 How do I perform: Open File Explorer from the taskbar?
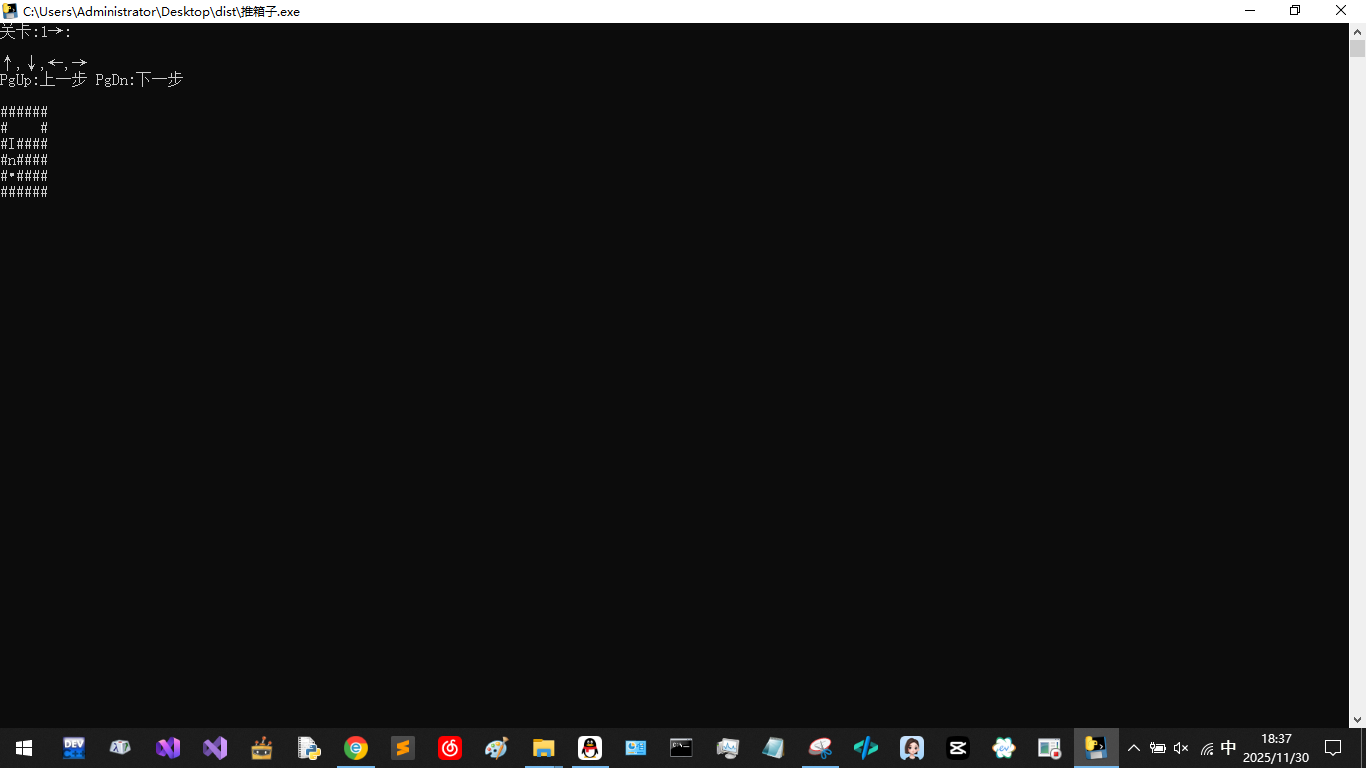point(543,748)
